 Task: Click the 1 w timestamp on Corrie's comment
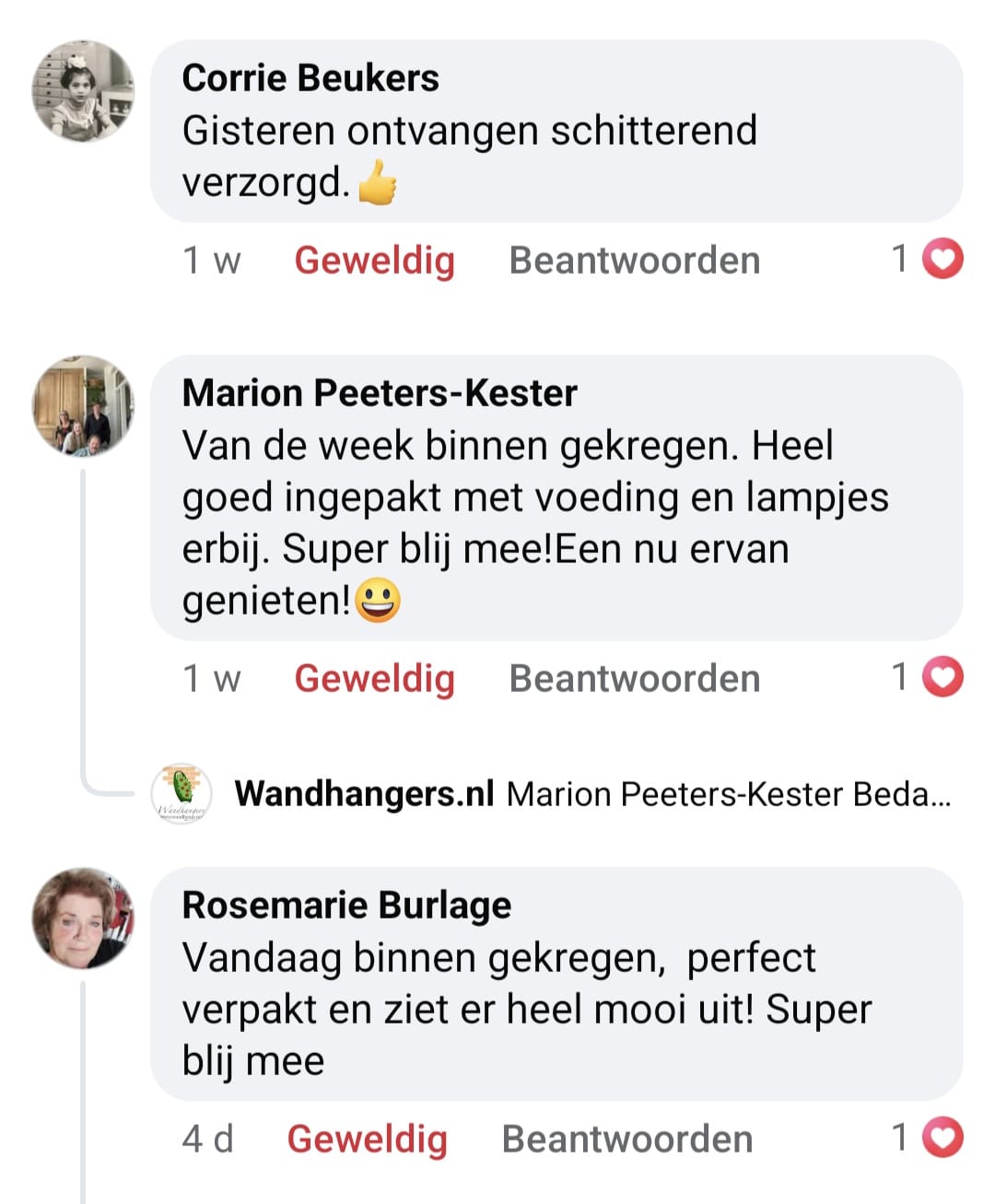point(211,261)
